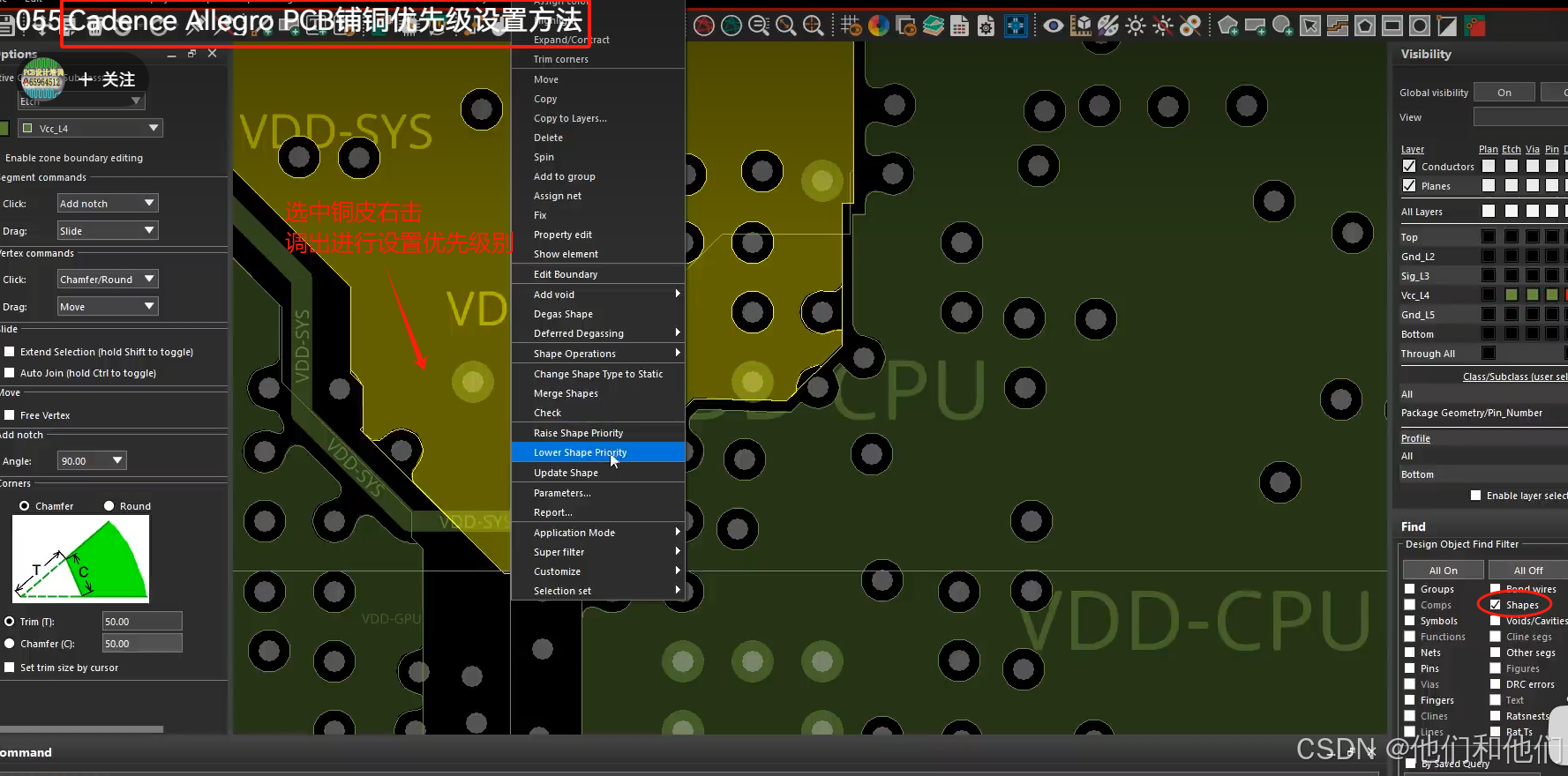This screenshot has height=776, width=1568.
Task: Toggle the grid display icon
Action: pos(851,26)
